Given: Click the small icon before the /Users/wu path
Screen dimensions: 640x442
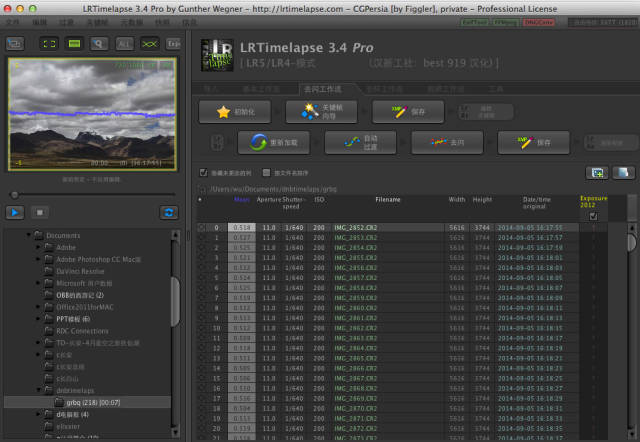Looking at the screenshot, I should pos(202,189).
